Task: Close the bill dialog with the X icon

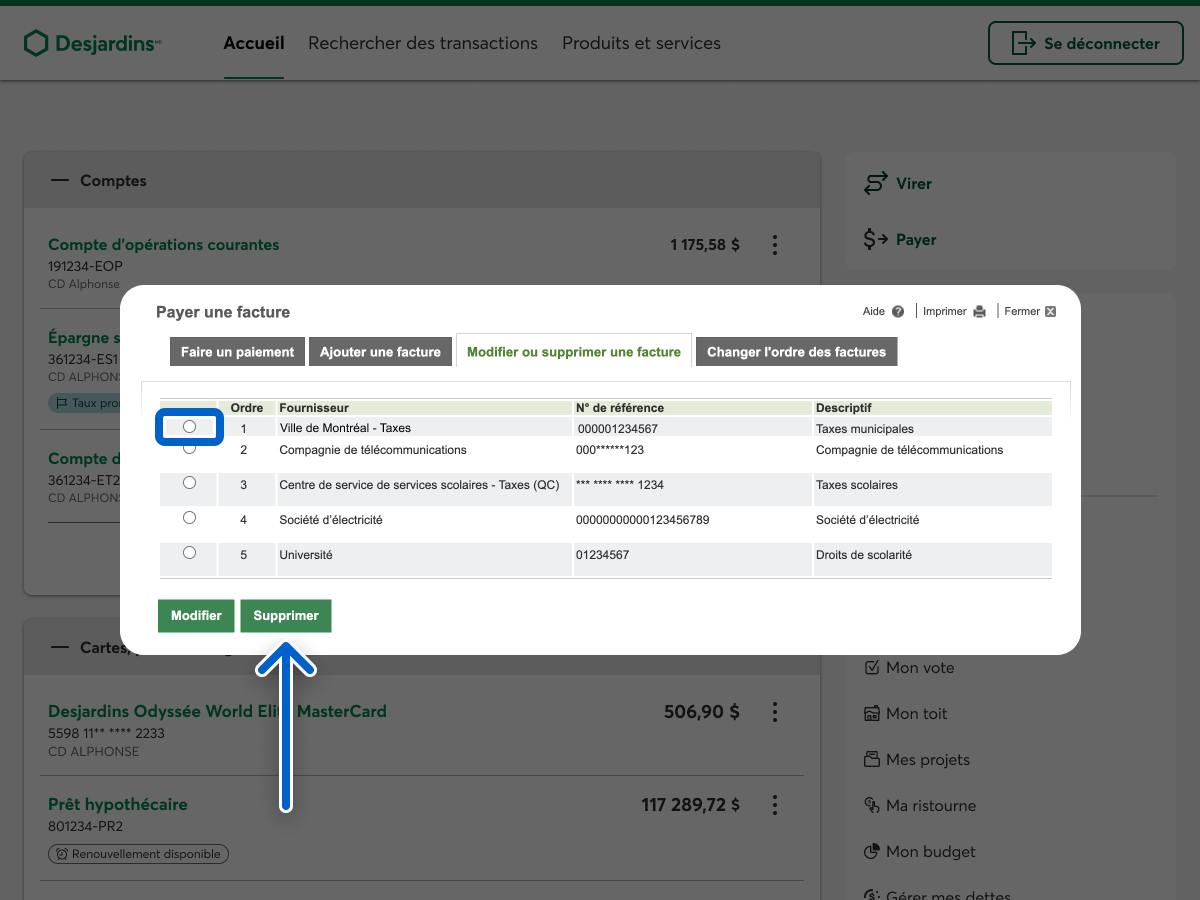Action: 1050,312
